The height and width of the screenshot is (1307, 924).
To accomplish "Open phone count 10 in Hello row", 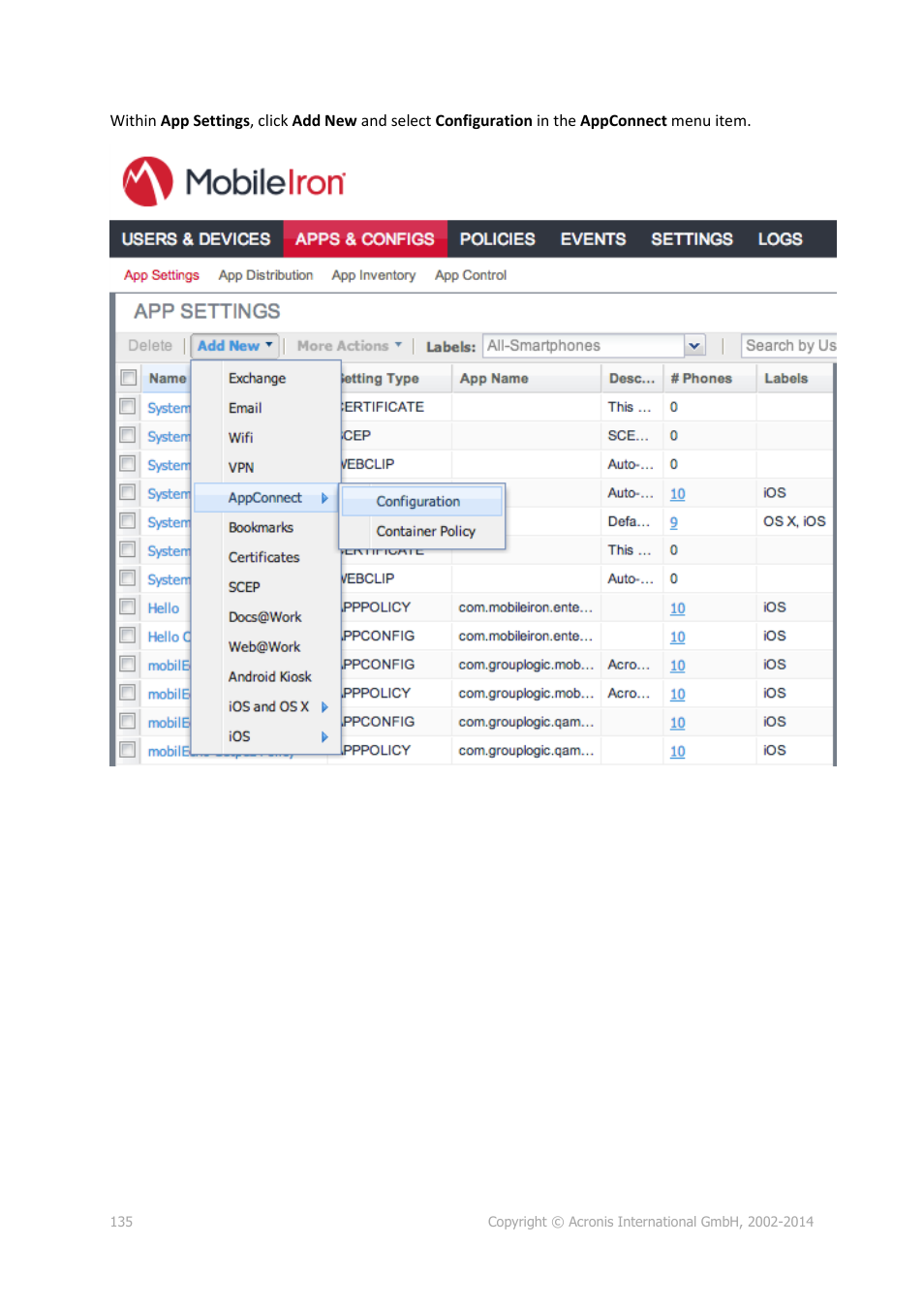I will (677, 608).
